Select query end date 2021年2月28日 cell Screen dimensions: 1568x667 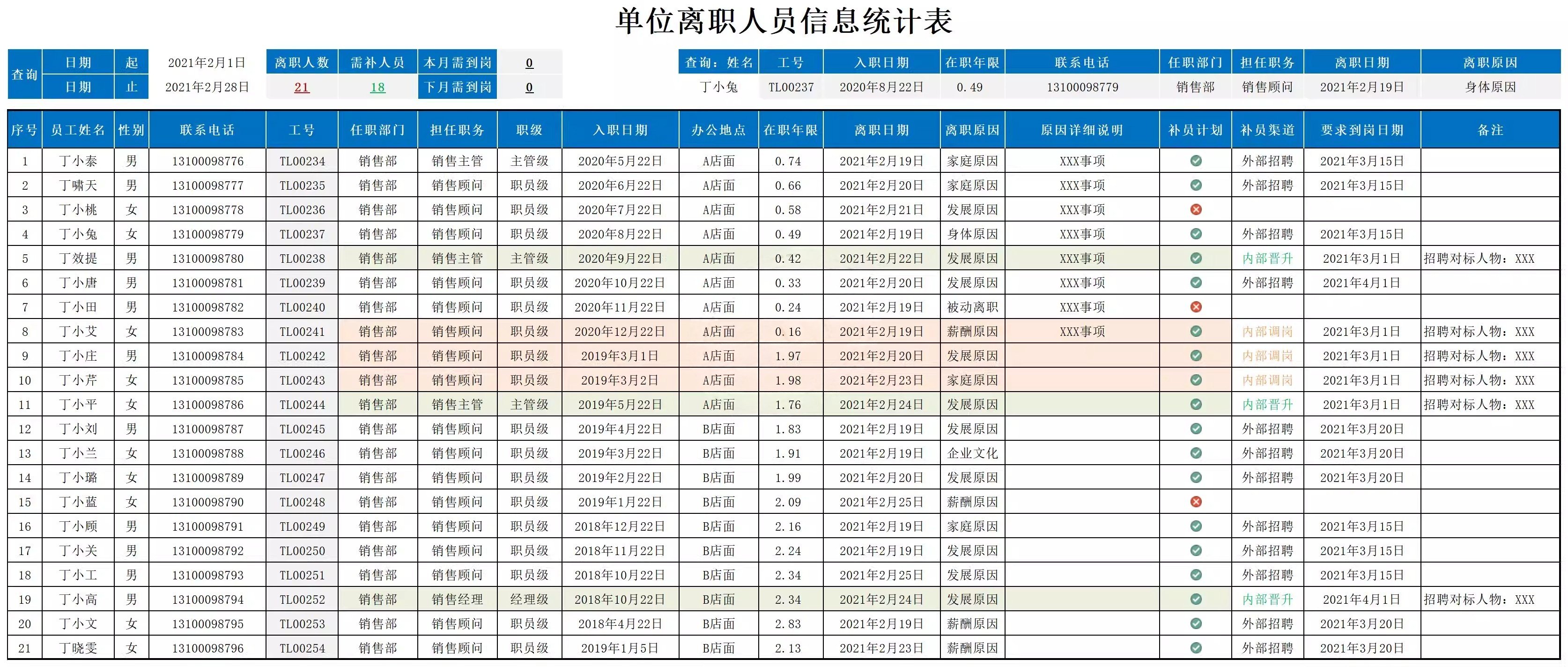click(x=207, y=87)
